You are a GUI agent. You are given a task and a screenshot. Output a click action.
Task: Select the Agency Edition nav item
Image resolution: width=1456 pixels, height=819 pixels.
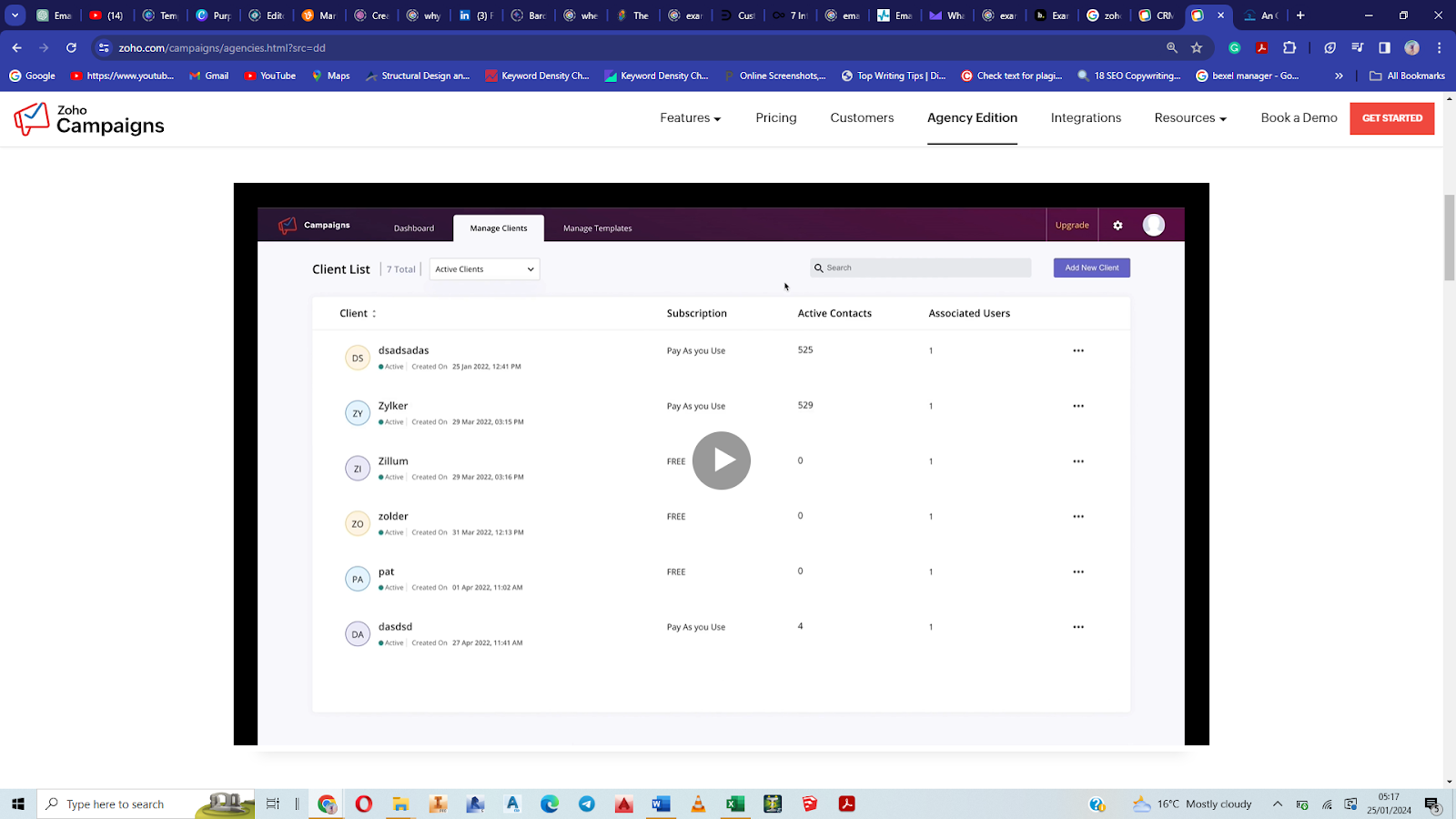coord(972,118)
